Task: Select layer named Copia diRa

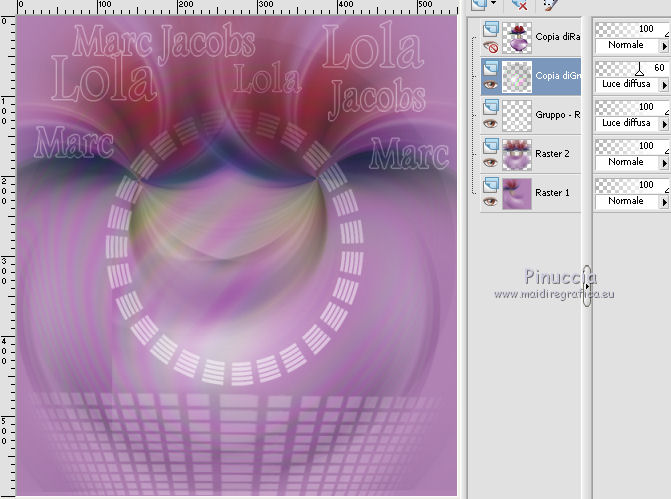Action: click(558, 37)
